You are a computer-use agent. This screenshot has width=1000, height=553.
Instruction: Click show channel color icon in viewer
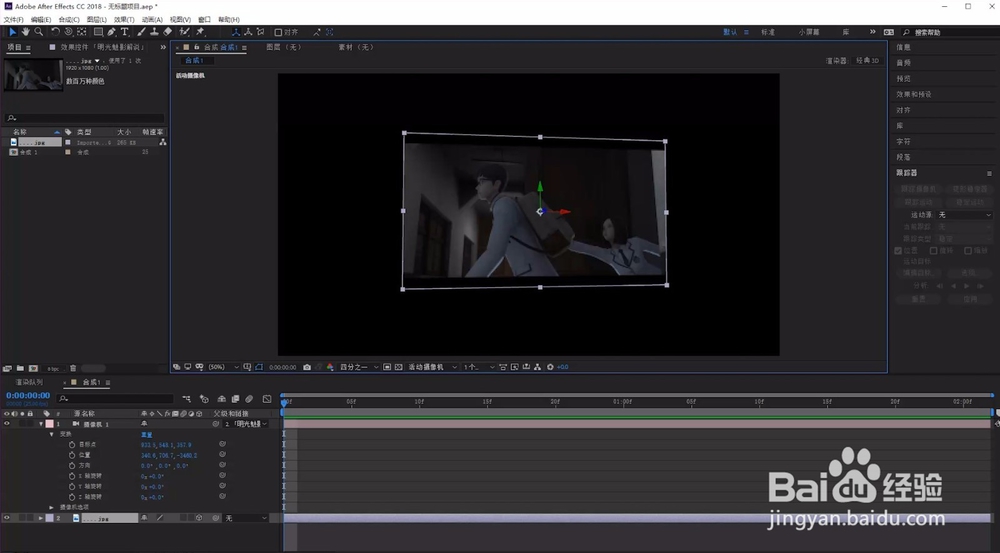point(330,367)
